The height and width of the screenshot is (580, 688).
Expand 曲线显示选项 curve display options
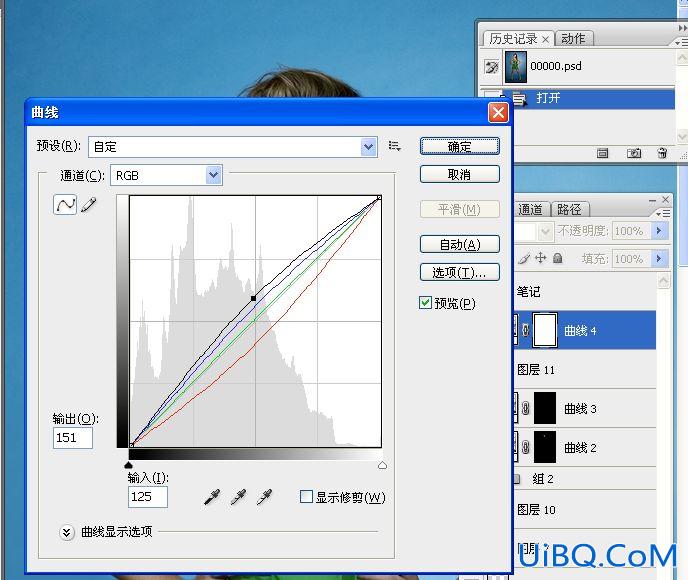(66, 532)
